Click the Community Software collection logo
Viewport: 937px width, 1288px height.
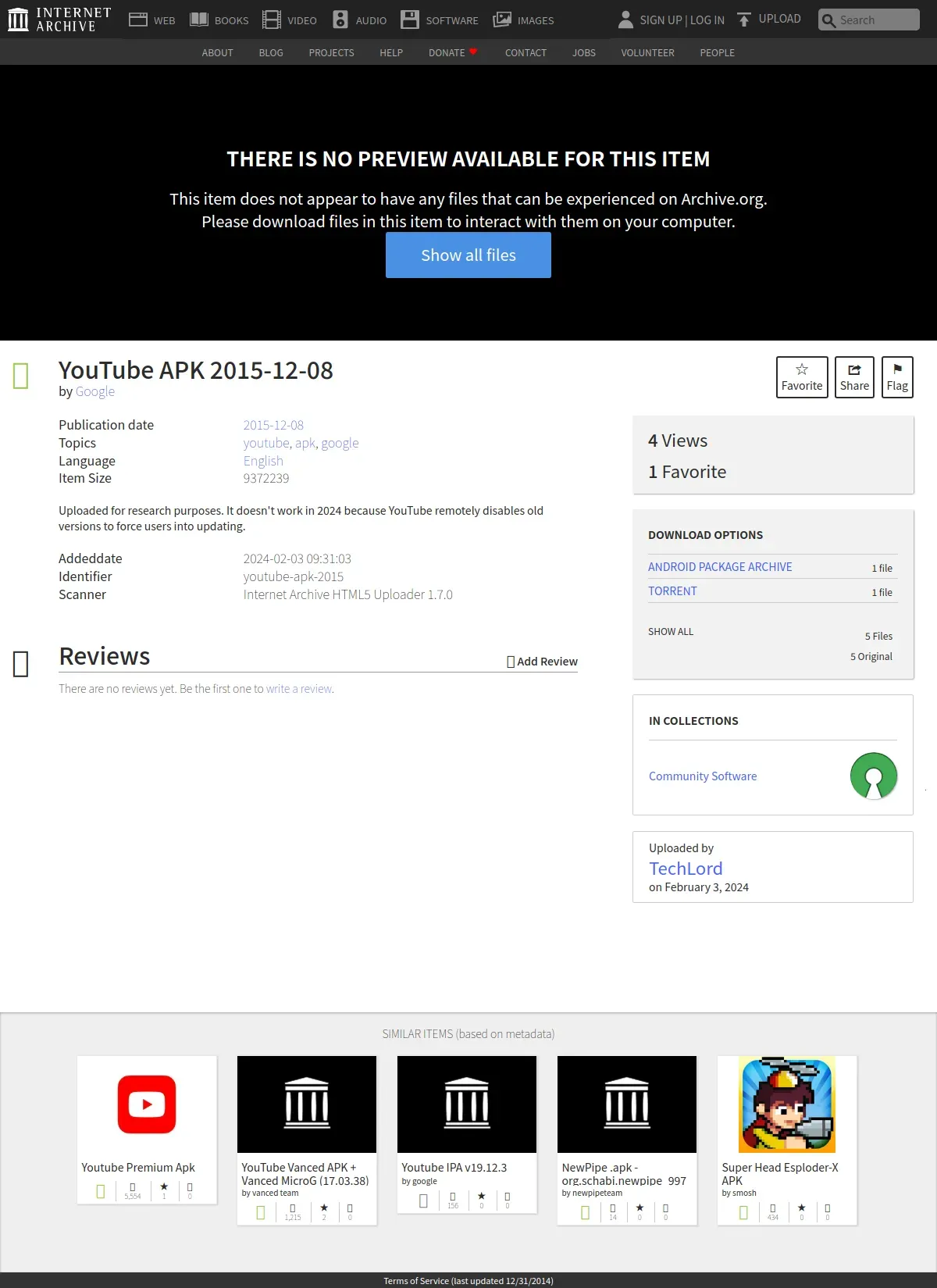pyautogui.click(x=874, y=776)
